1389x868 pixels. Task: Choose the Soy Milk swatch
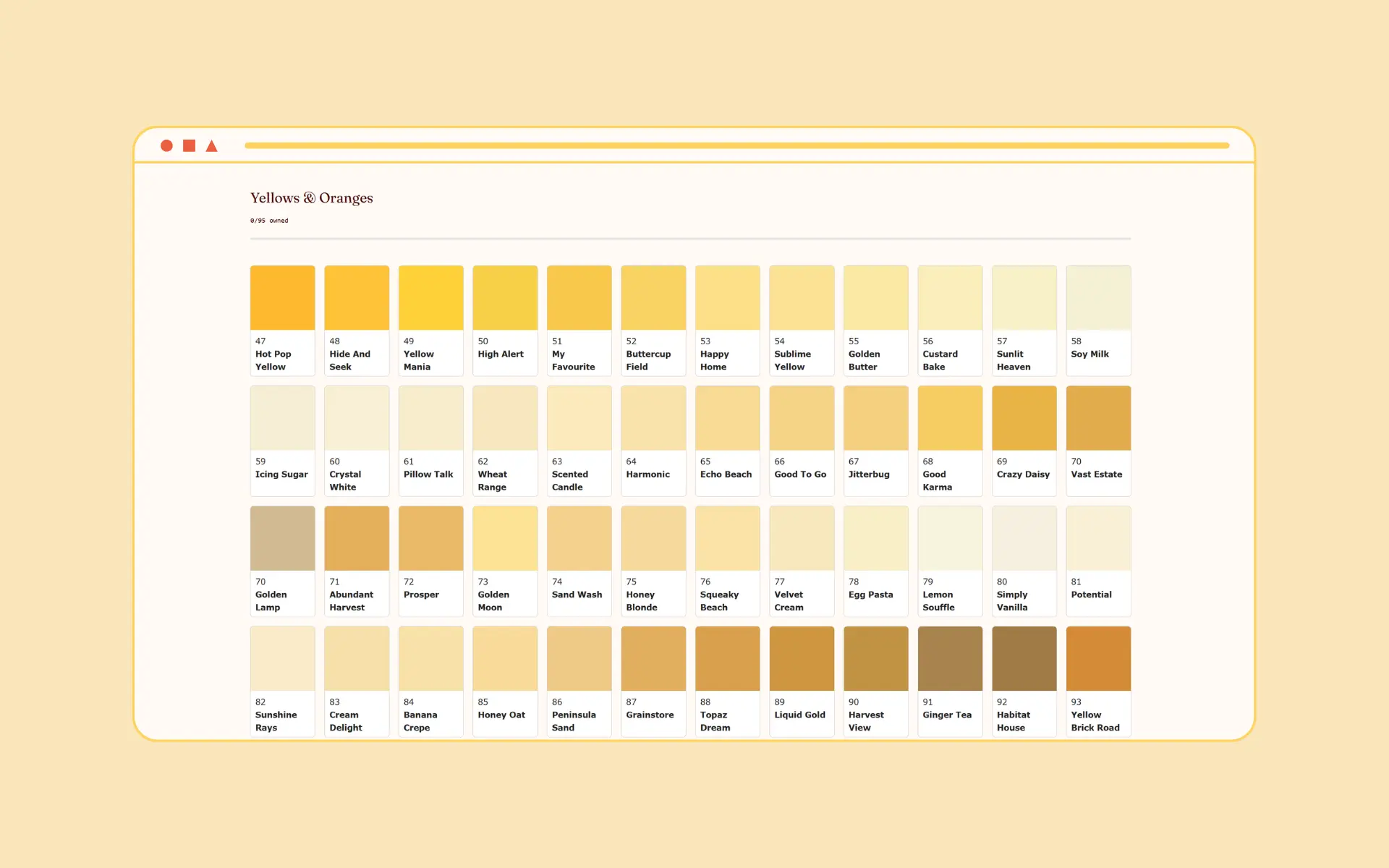pyautogui.click(x=1098, y=320)
